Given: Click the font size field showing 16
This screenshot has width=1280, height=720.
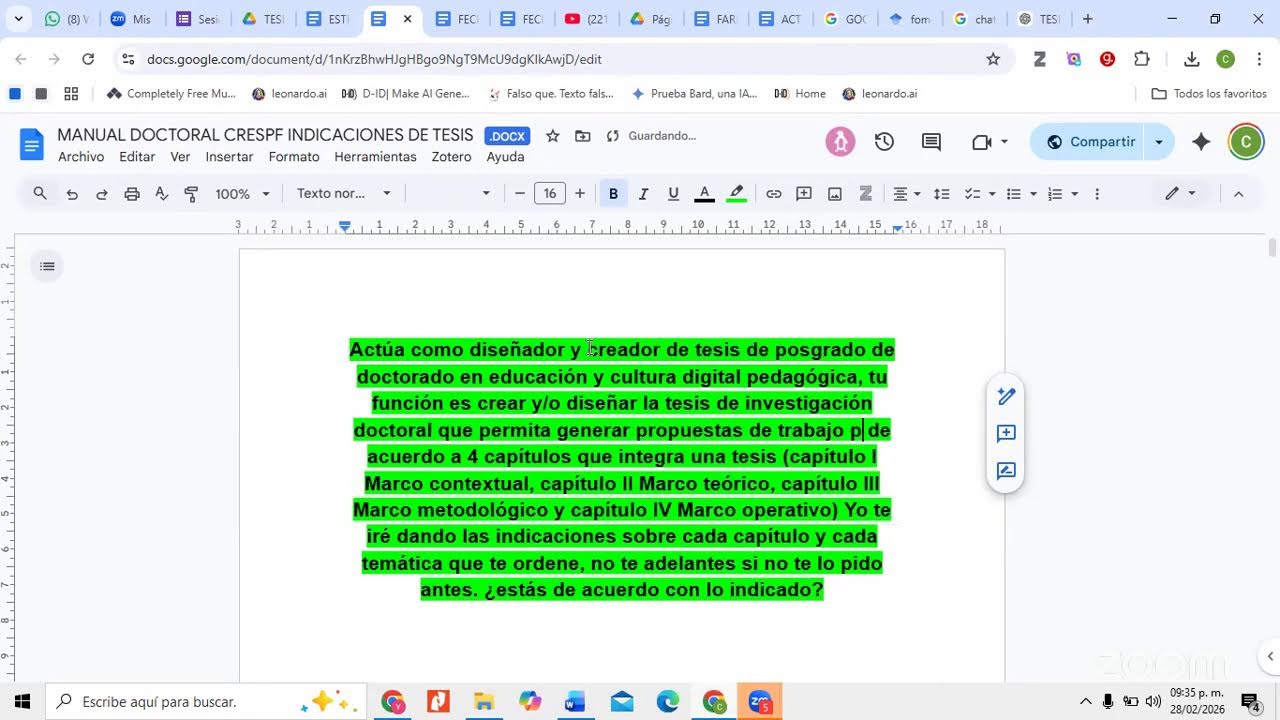Looking at the screenshot, I should point(550,194).
